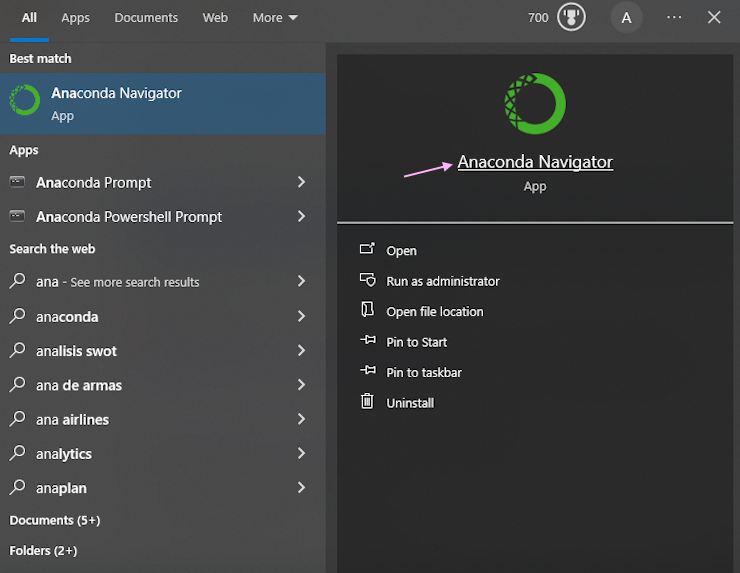Click search icon beside 'ana airlines'
The height and width of the screenshot is (573, 740).
(17, 419)
